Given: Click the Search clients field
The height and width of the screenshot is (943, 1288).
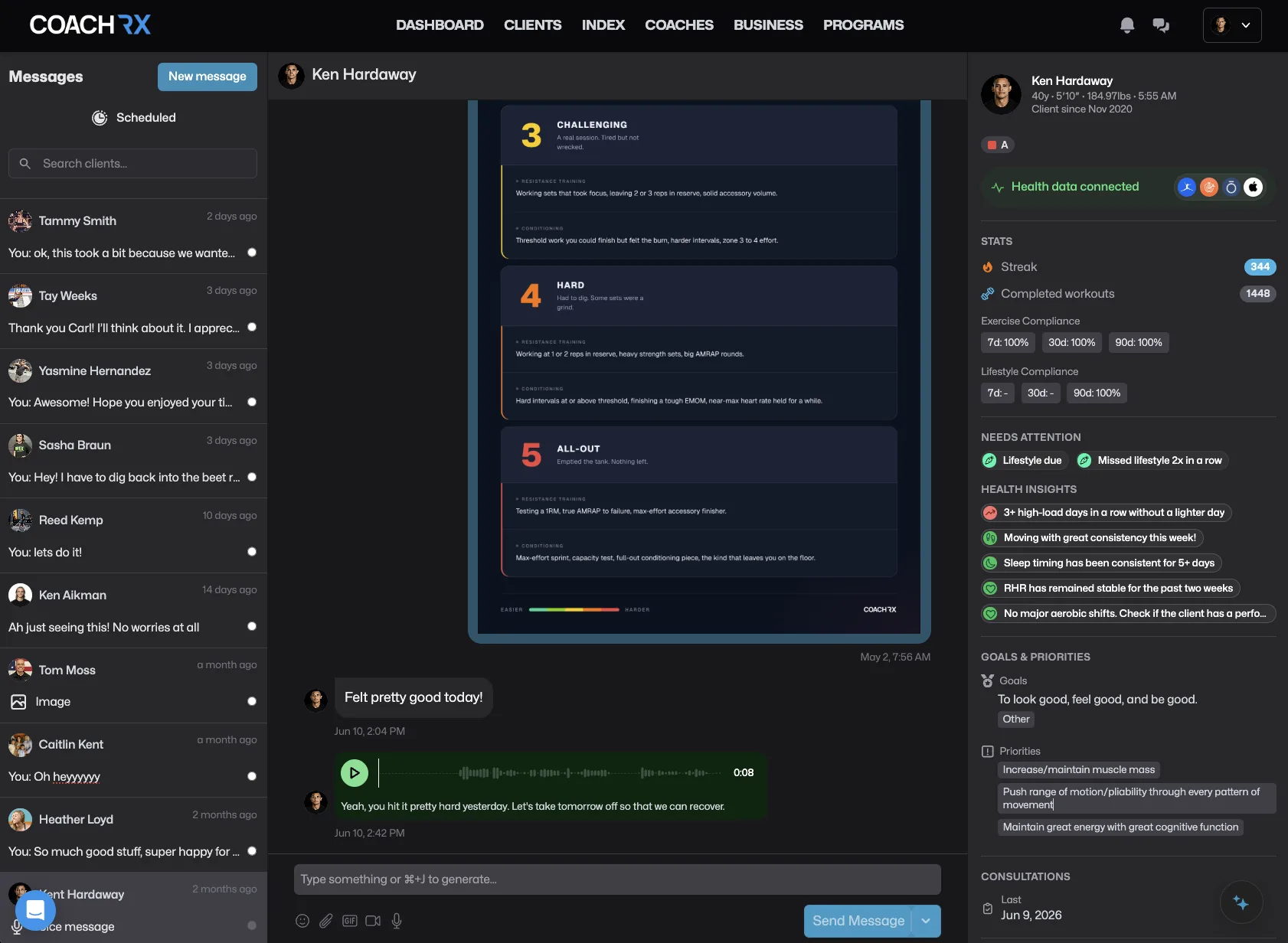Looking at the screenshot, I should [x=132, y=164].
